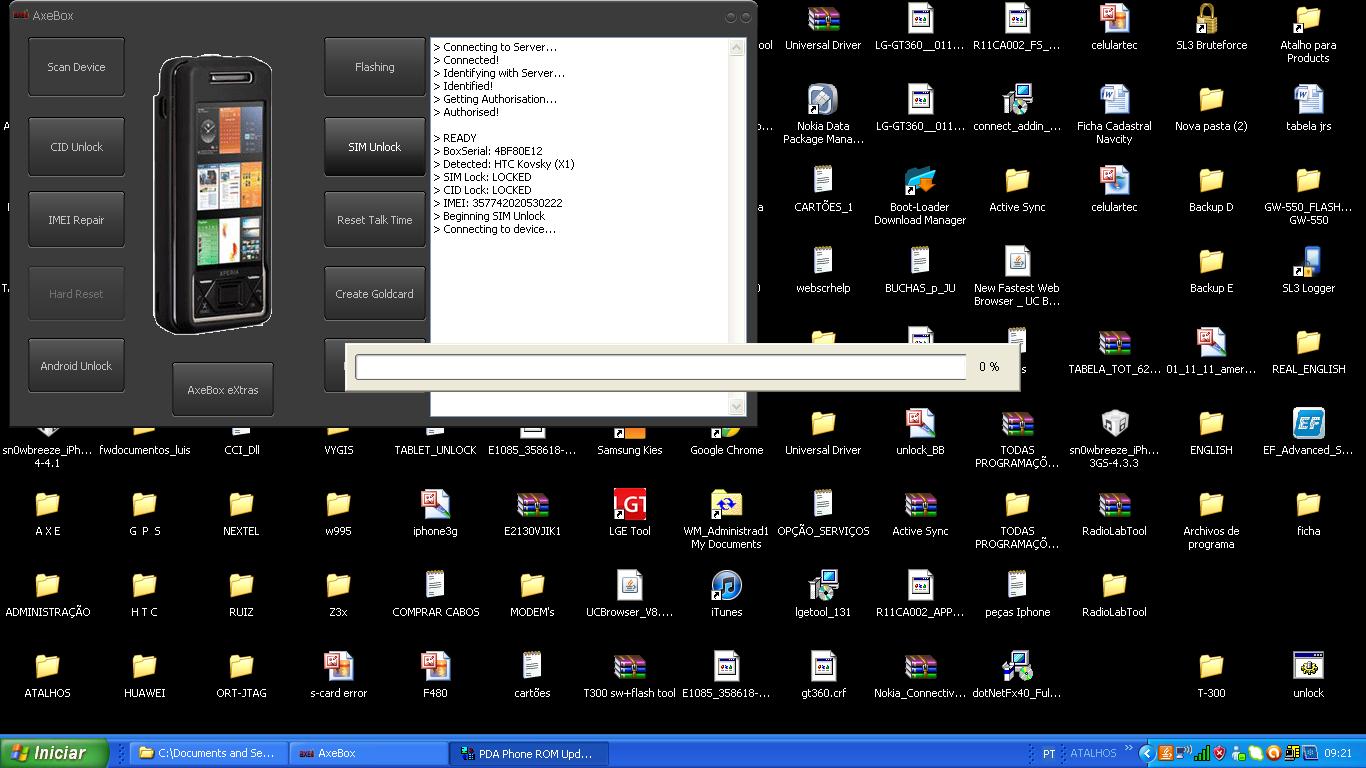Open the unlock_BB file icon
This screenshot has height=768, width=1366.
[920, 432]
